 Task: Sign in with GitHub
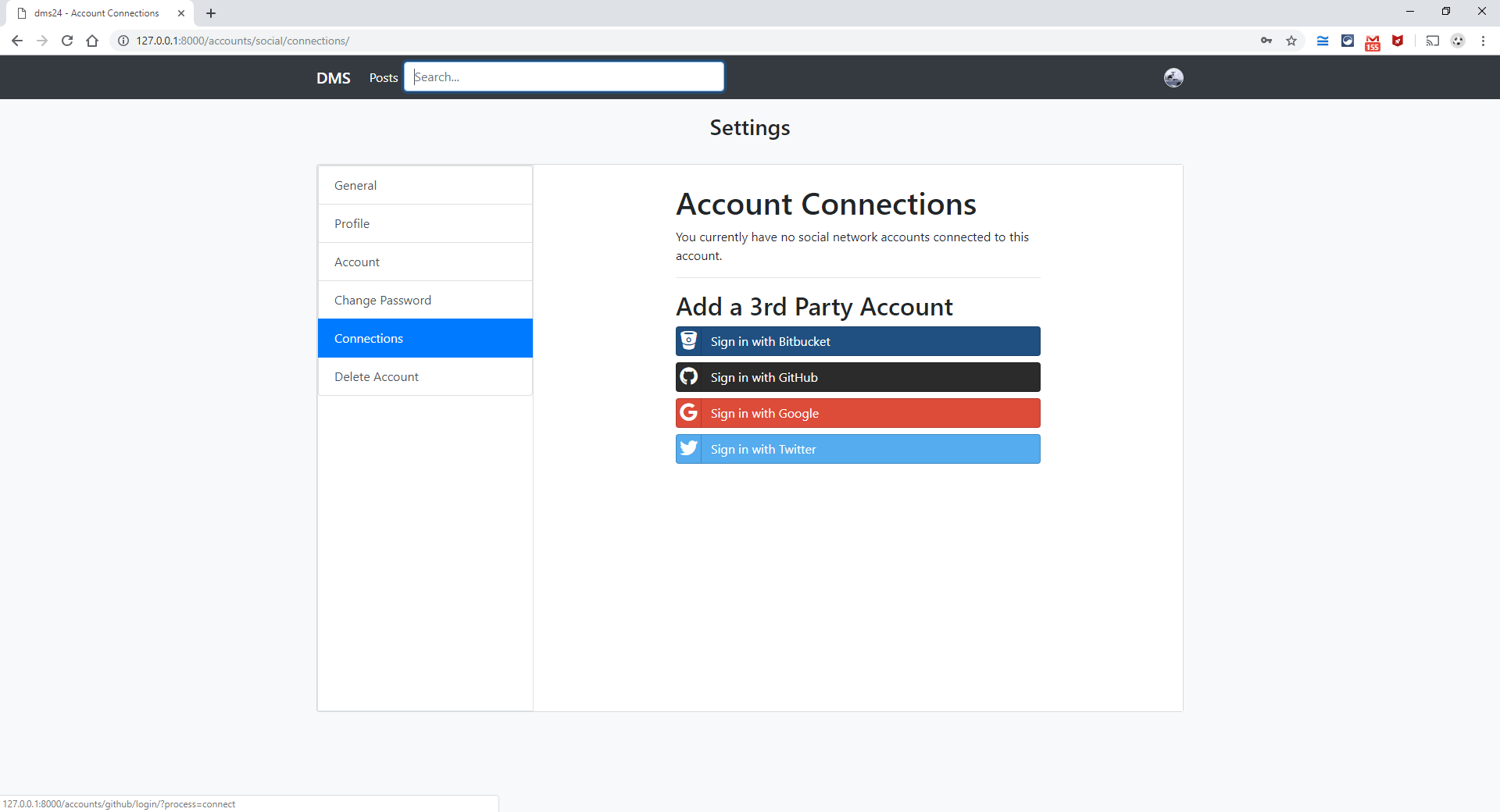coord(858,377)
